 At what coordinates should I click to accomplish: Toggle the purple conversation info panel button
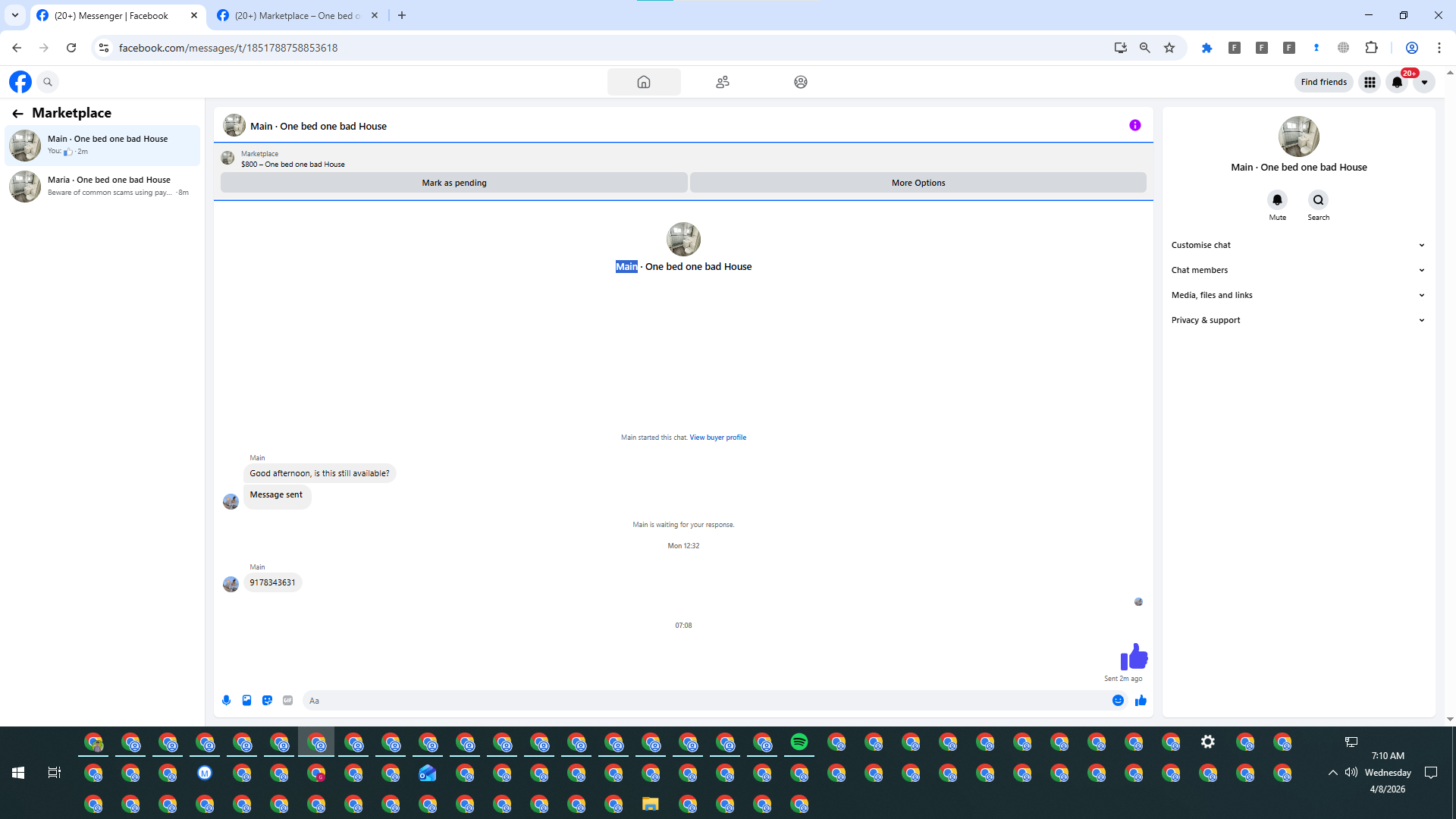1134,125
